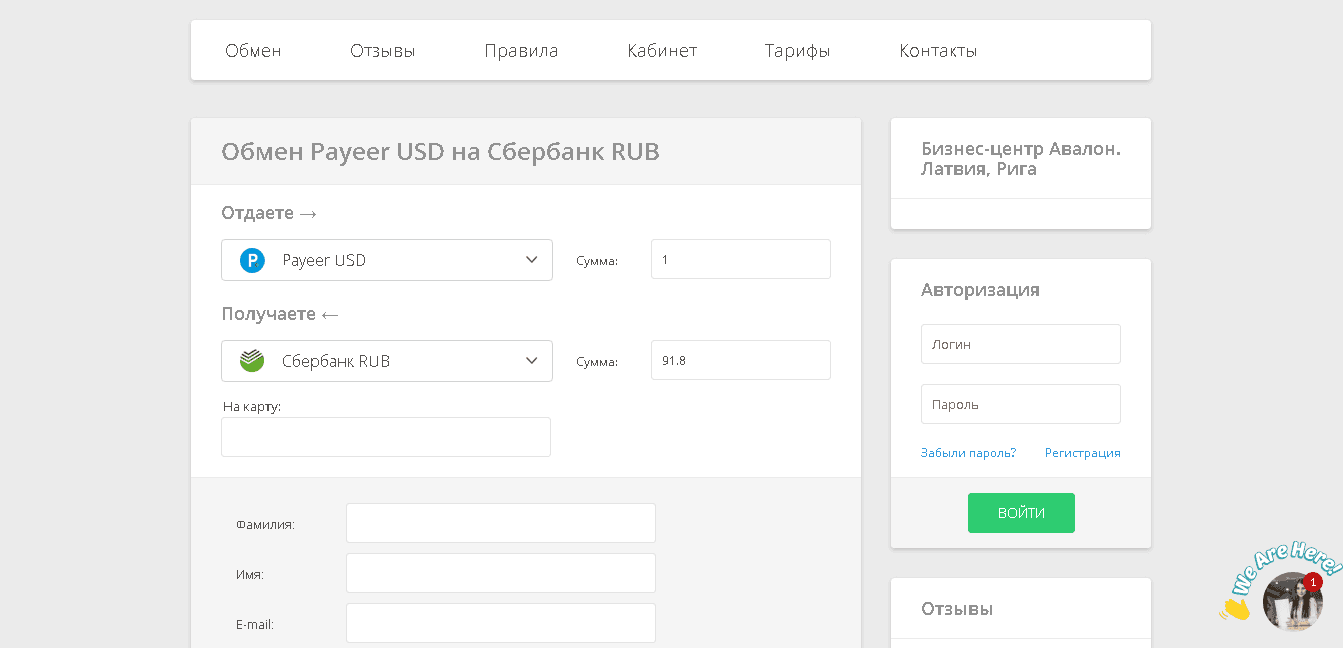This screenshot has width=1343, height=648.
Task: Expand the Сбербанк RUB currency dropdown
Action: pos(387,361)
